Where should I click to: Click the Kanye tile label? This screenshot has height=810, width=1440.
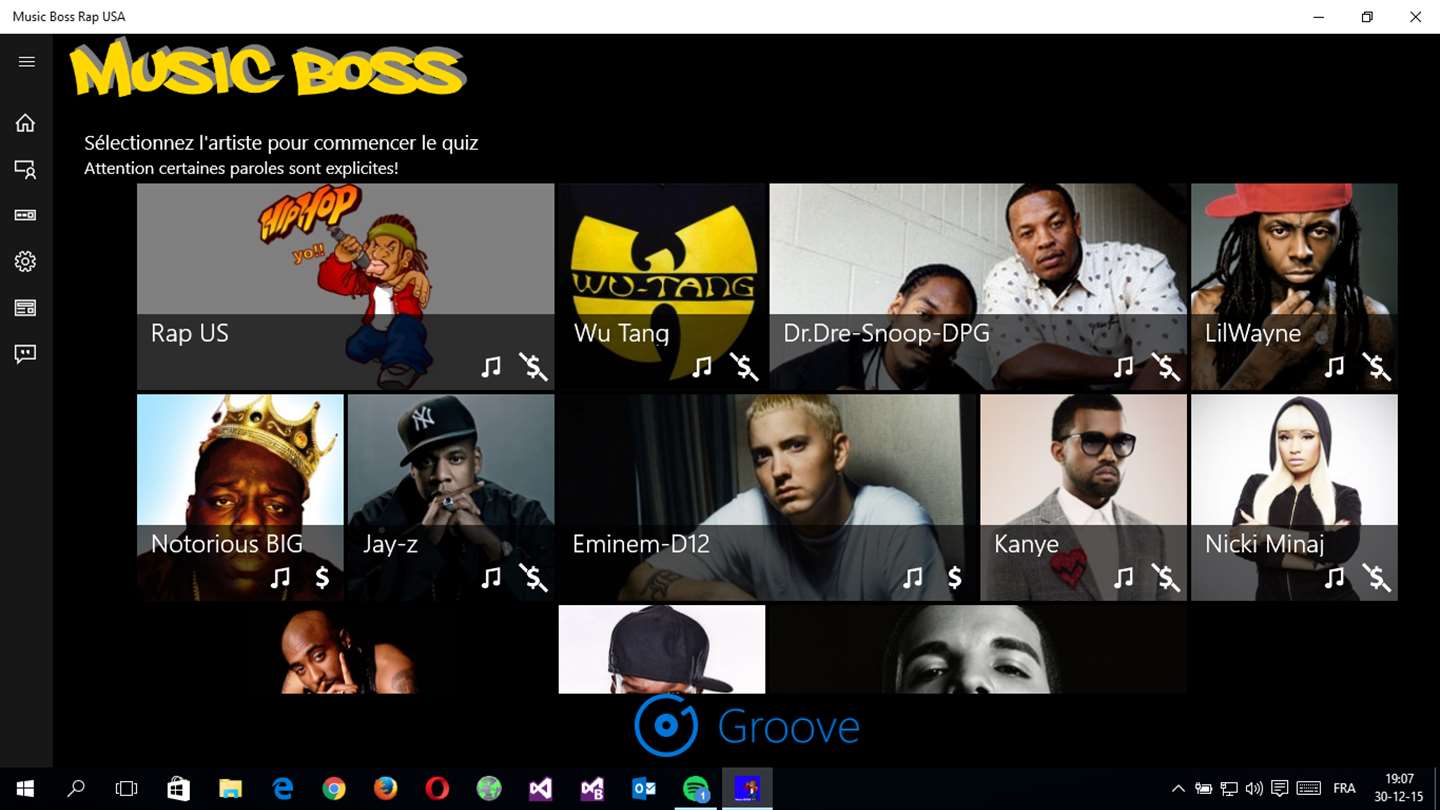point(1026,544)
